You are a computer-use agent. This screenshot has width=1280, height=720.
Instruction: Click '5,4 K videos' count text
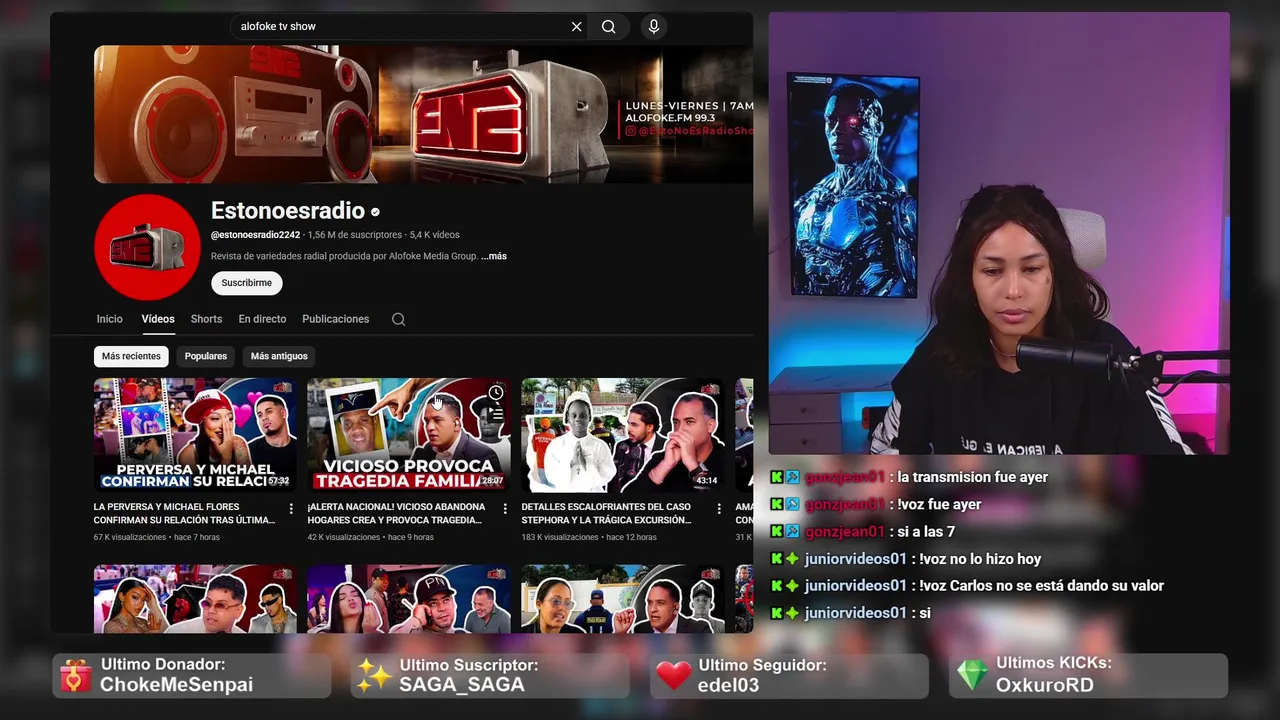click(x=434, y=235)
